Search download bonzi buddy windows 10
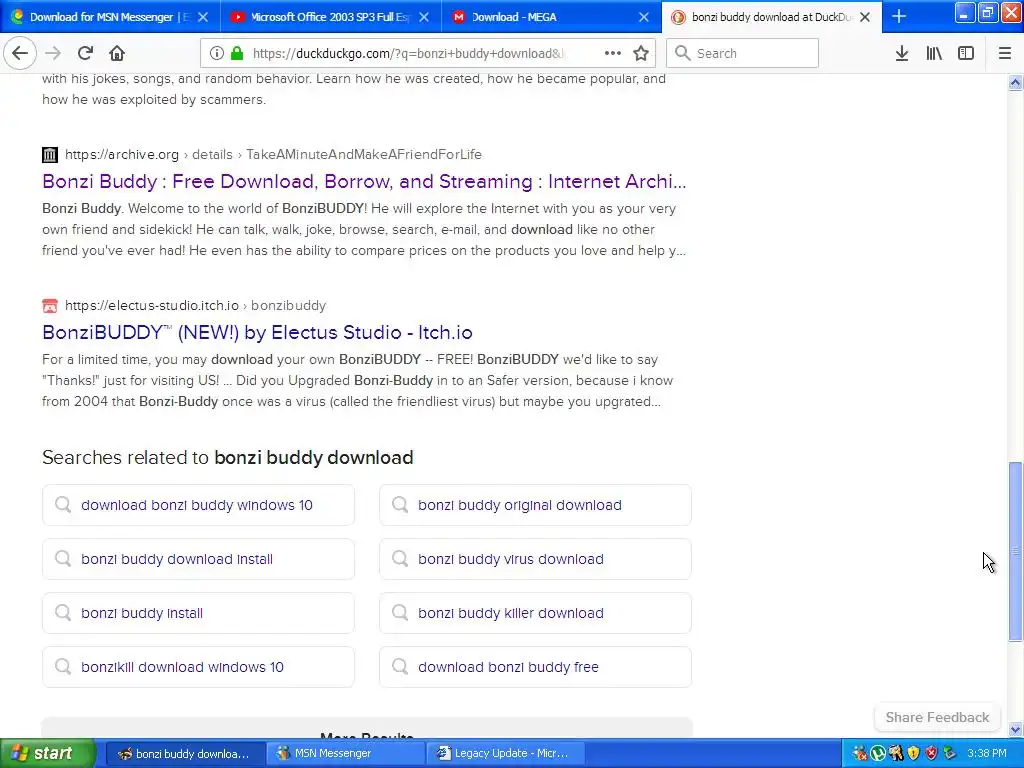The image size is (1024, 768). point(198,505)
